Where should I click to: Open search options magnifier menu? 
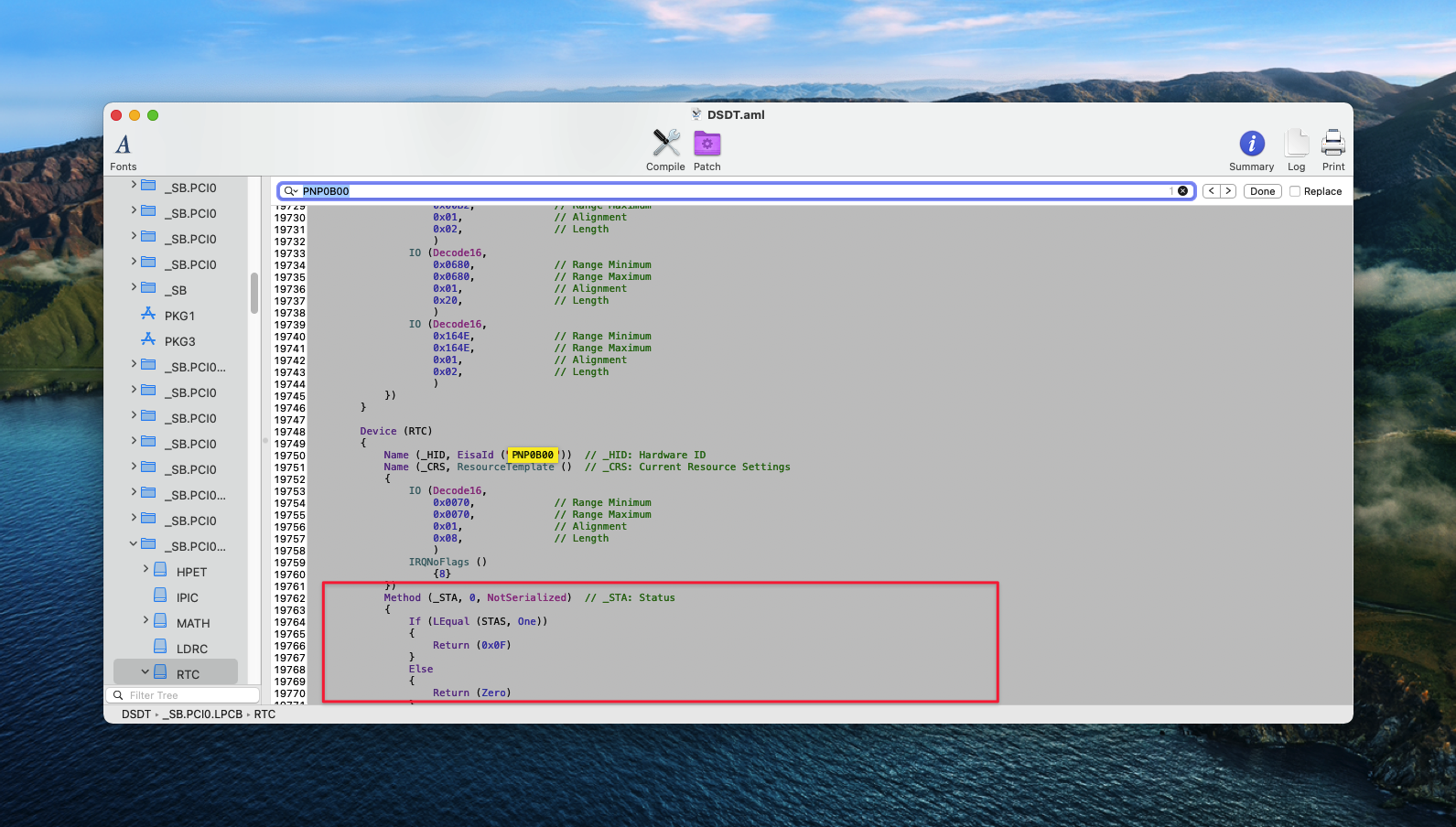(290, 191)
